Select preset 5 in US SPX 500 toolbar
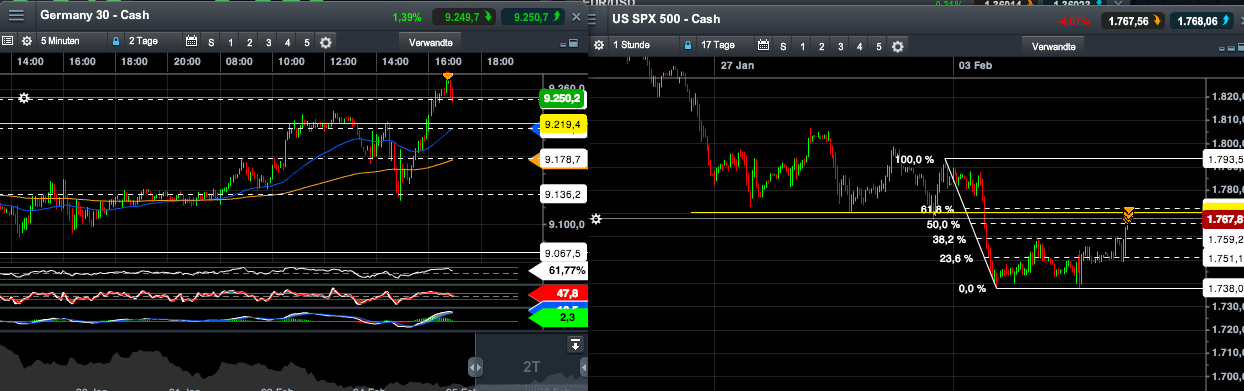1244x391 pixels. tap(878, 46)
